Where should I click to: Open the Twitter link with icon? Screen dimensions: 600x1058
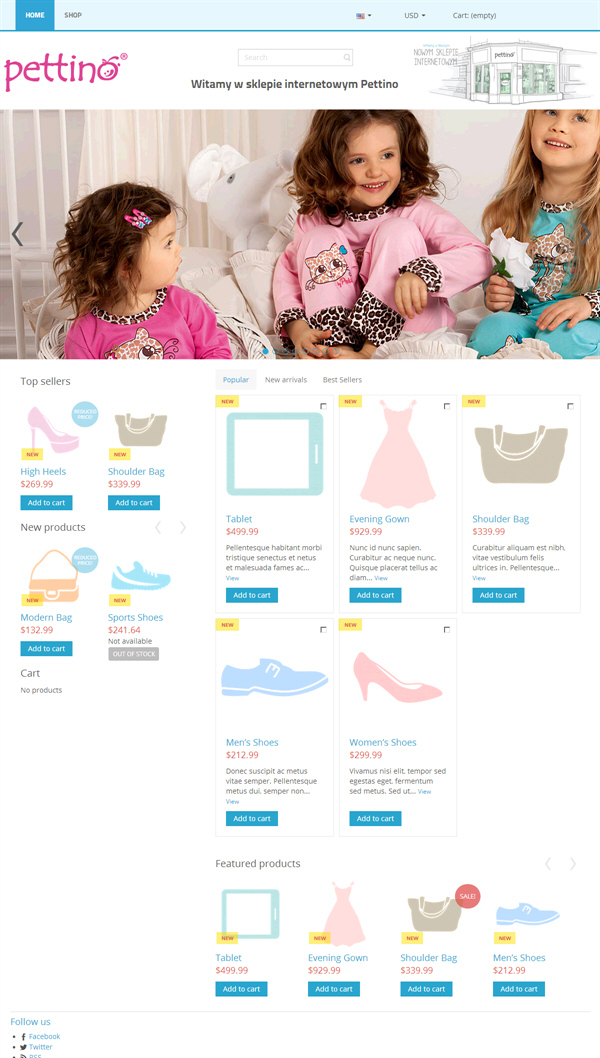pos(36,1047)
